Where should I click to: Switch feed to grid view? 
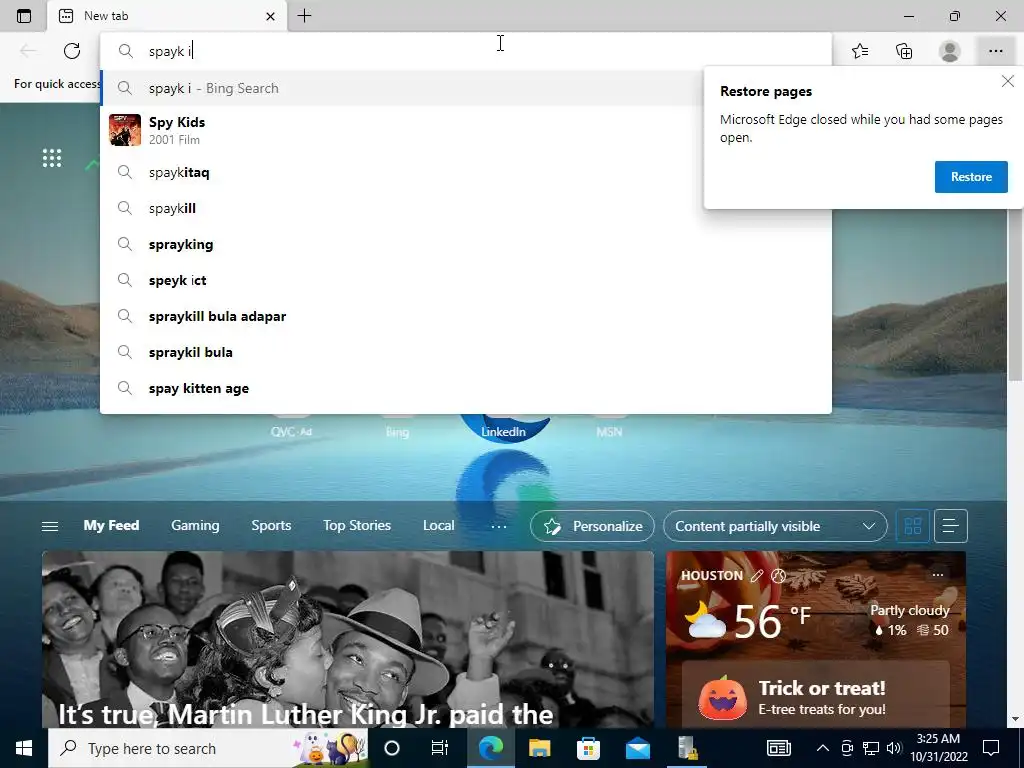tap(912, 526)
